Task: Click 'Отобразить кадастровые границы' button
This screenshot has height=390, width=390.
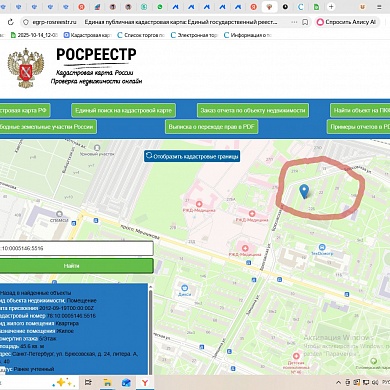Action: (x=192, y=156)
